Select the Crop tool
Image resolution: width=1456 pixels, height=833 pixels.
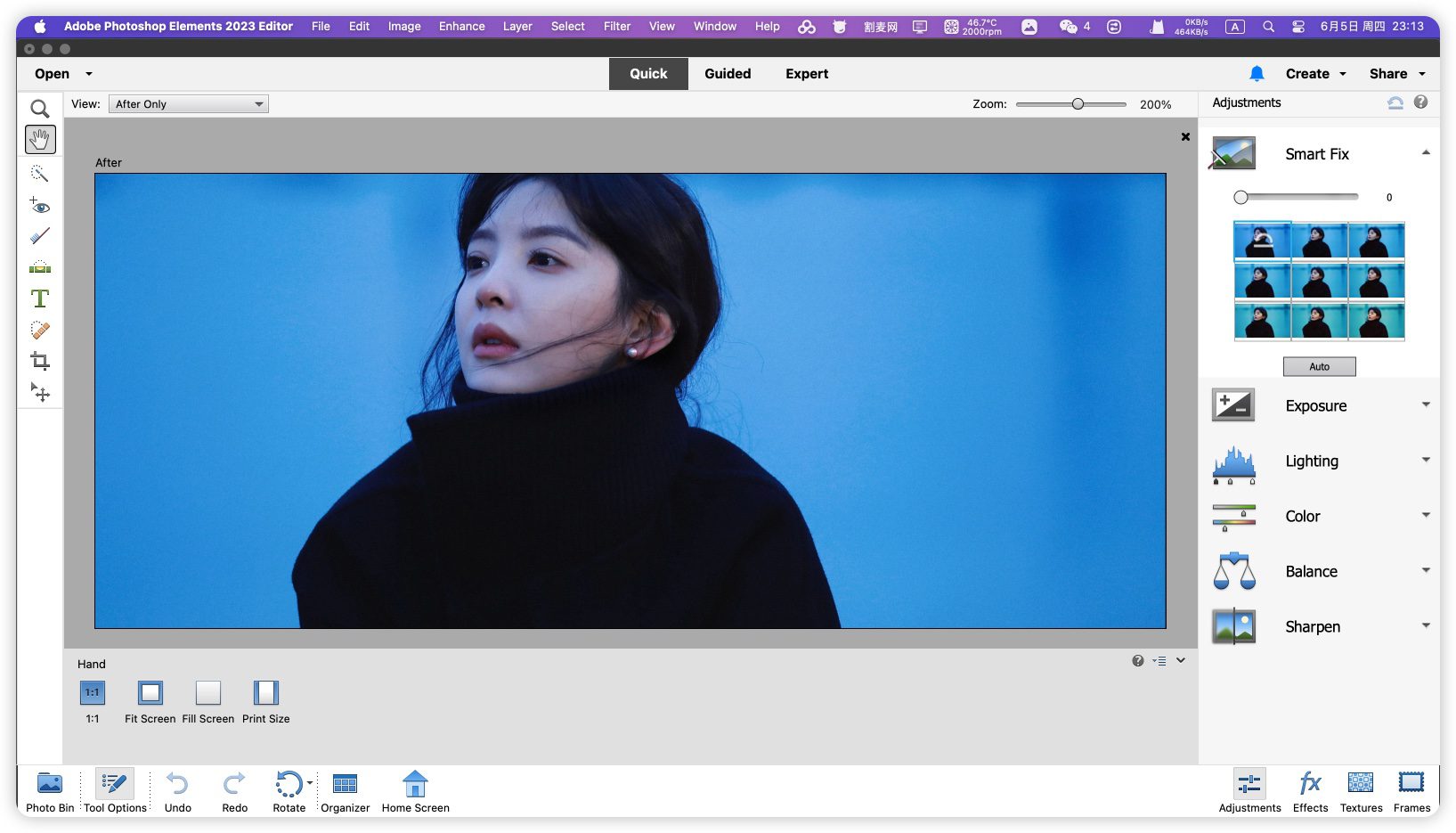(x=40, y=361)
